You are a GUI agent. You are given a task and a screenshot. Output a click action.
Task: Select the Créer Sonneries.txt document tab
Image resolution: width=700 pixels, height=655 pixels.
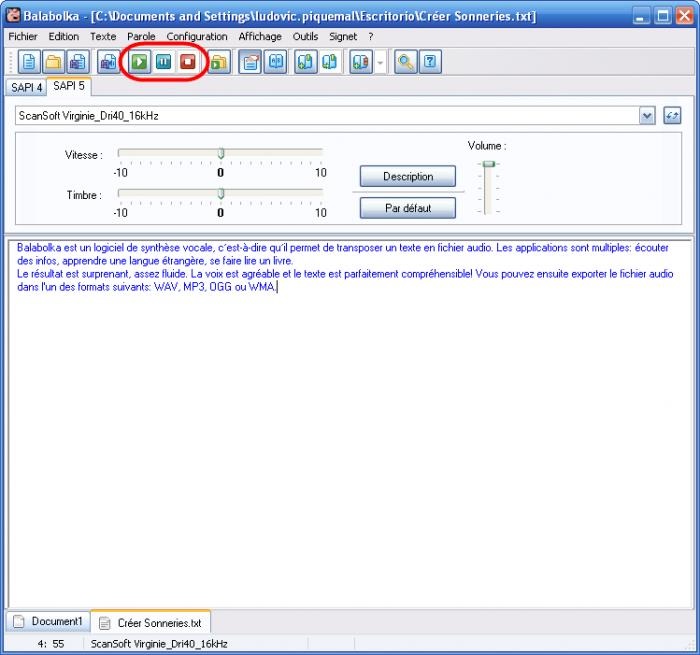[x=150, y=622]
